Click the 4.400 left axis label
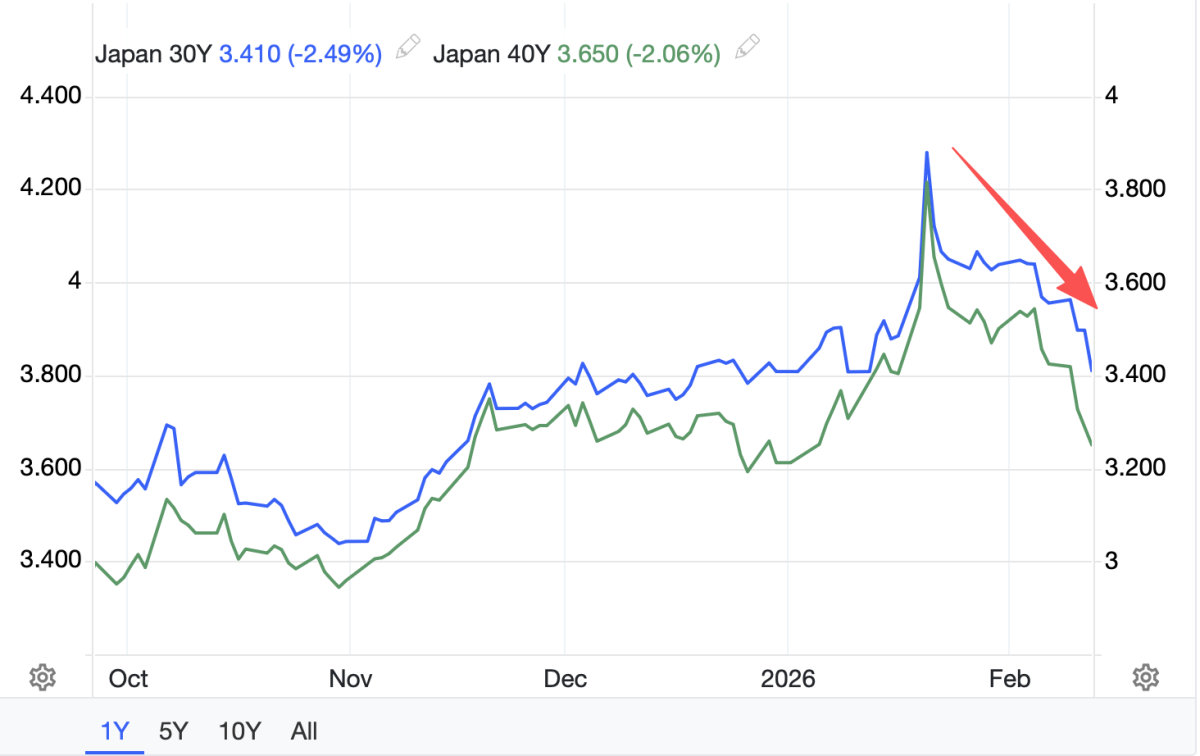This screenshot has width=1200, height=756. [x=50, y=97]
